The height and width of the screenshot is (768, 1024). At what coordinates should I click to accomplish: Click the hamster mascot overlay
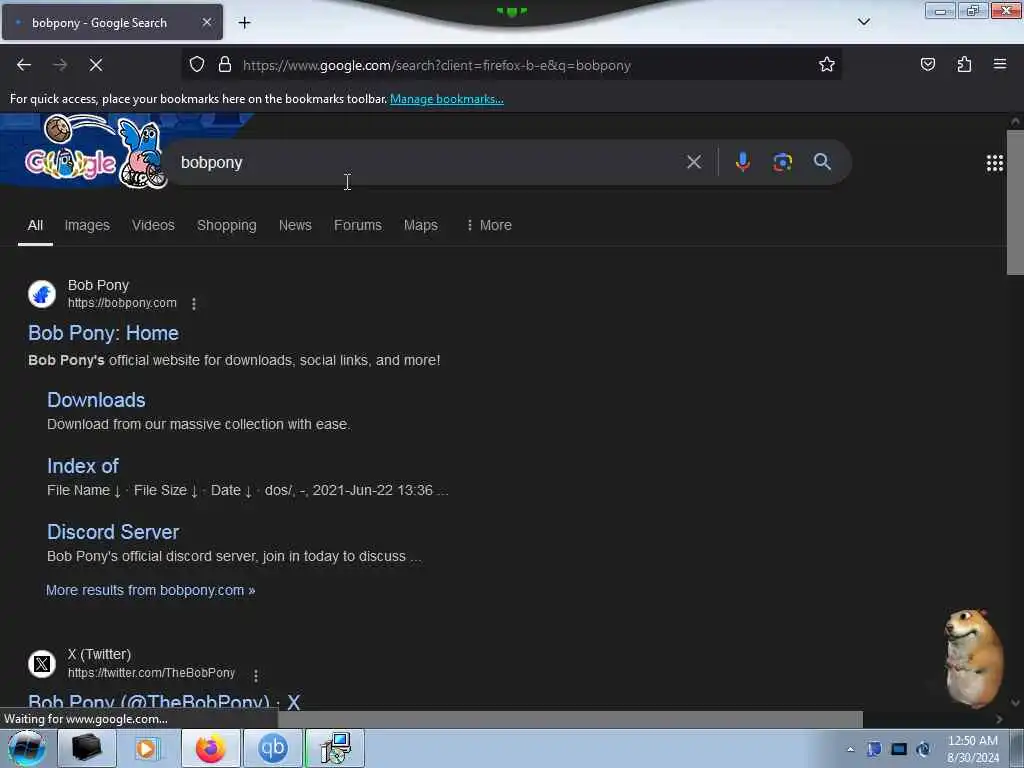pos(974,658)
